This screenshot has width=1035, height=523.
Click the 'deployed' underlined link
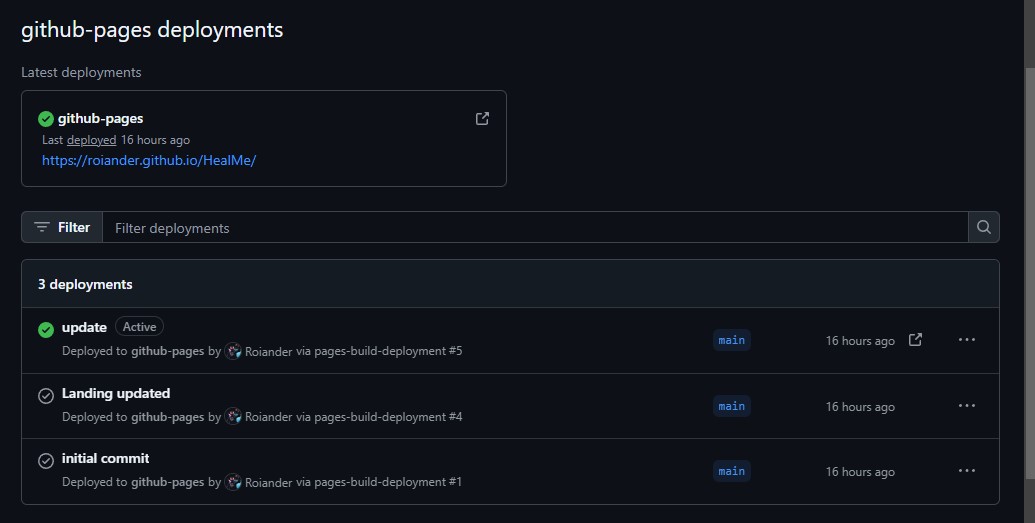click(92, 140)
